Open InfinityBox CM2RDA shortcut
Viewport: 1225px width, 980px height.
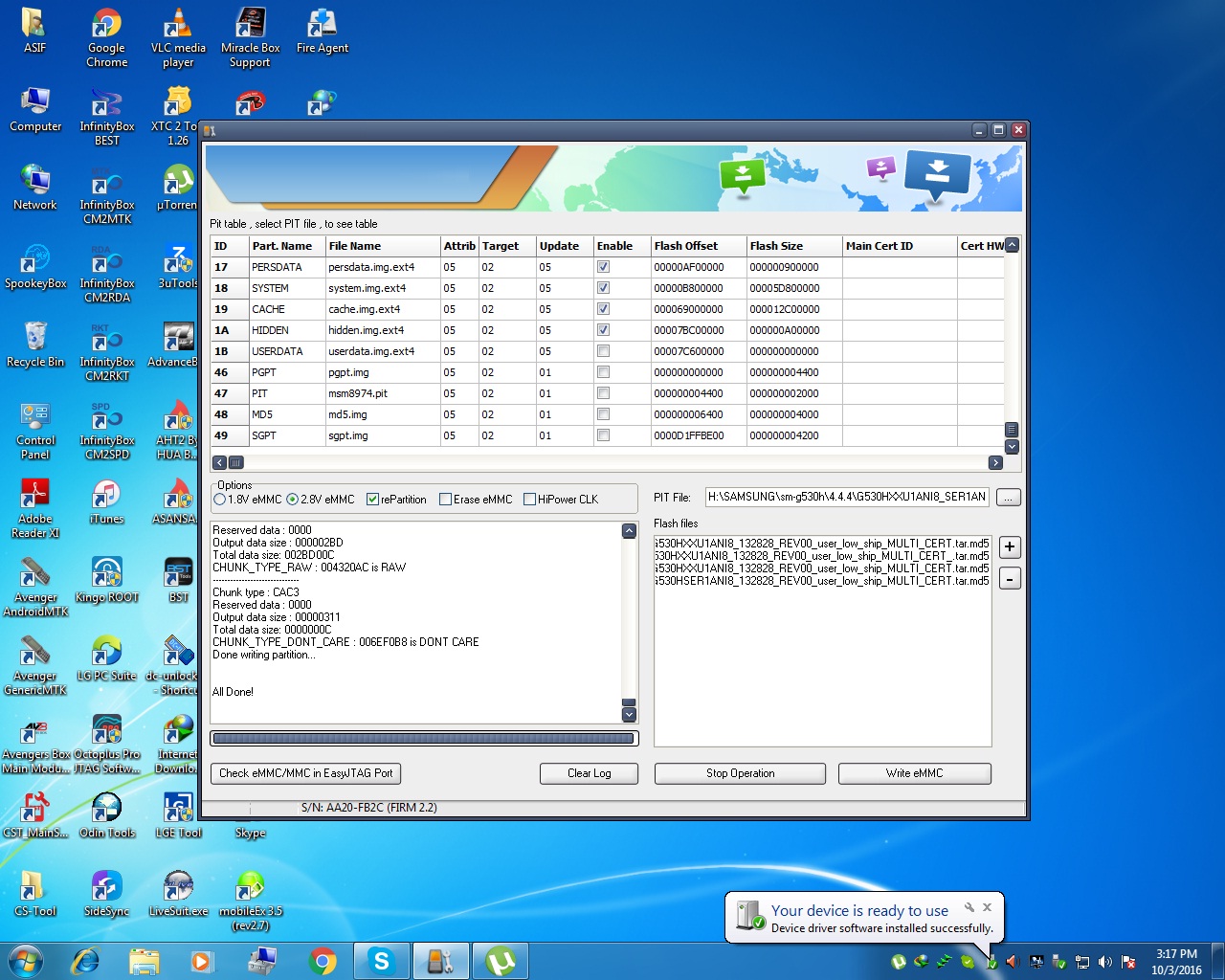pyautogui.click(x=106, y=274)
